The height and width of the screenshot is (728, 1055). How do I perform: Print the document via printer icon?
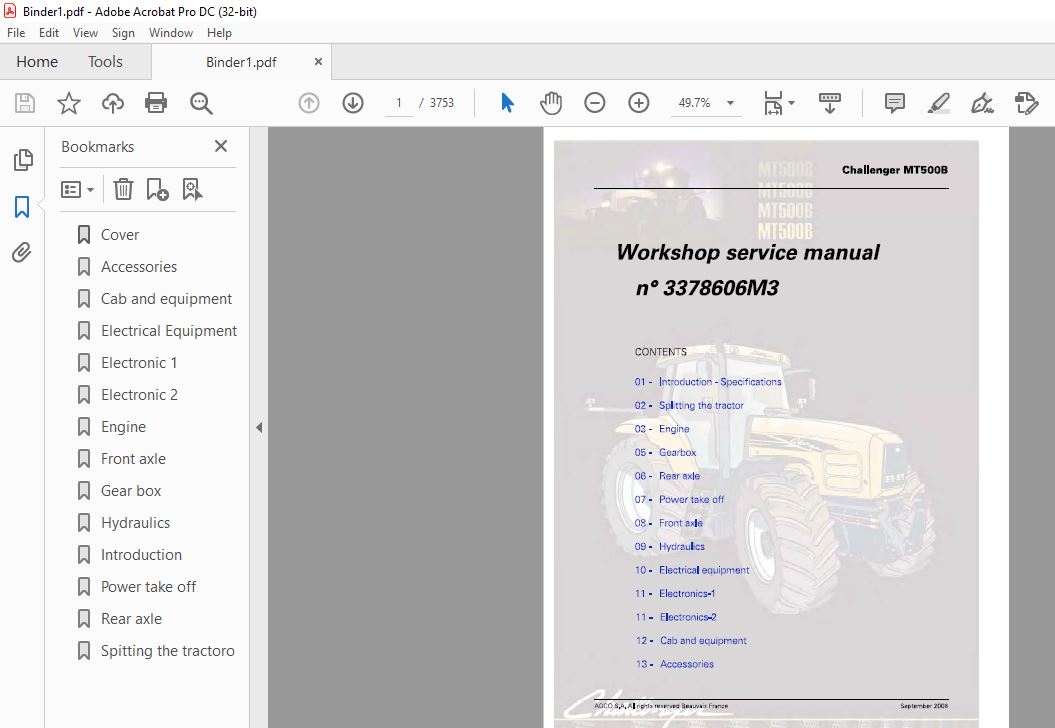pos(156,103)
